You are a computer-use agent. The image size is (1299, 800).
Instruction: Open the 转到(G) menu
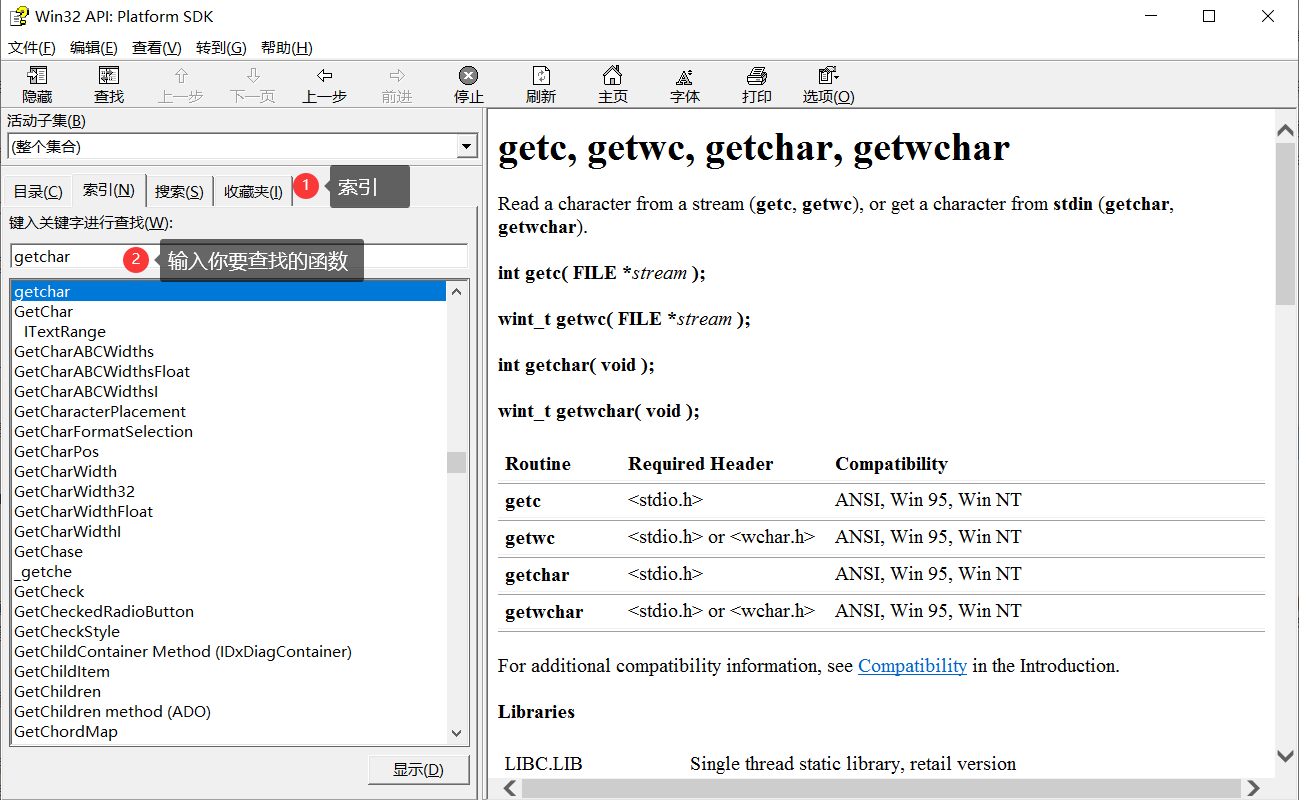(221, 48)
